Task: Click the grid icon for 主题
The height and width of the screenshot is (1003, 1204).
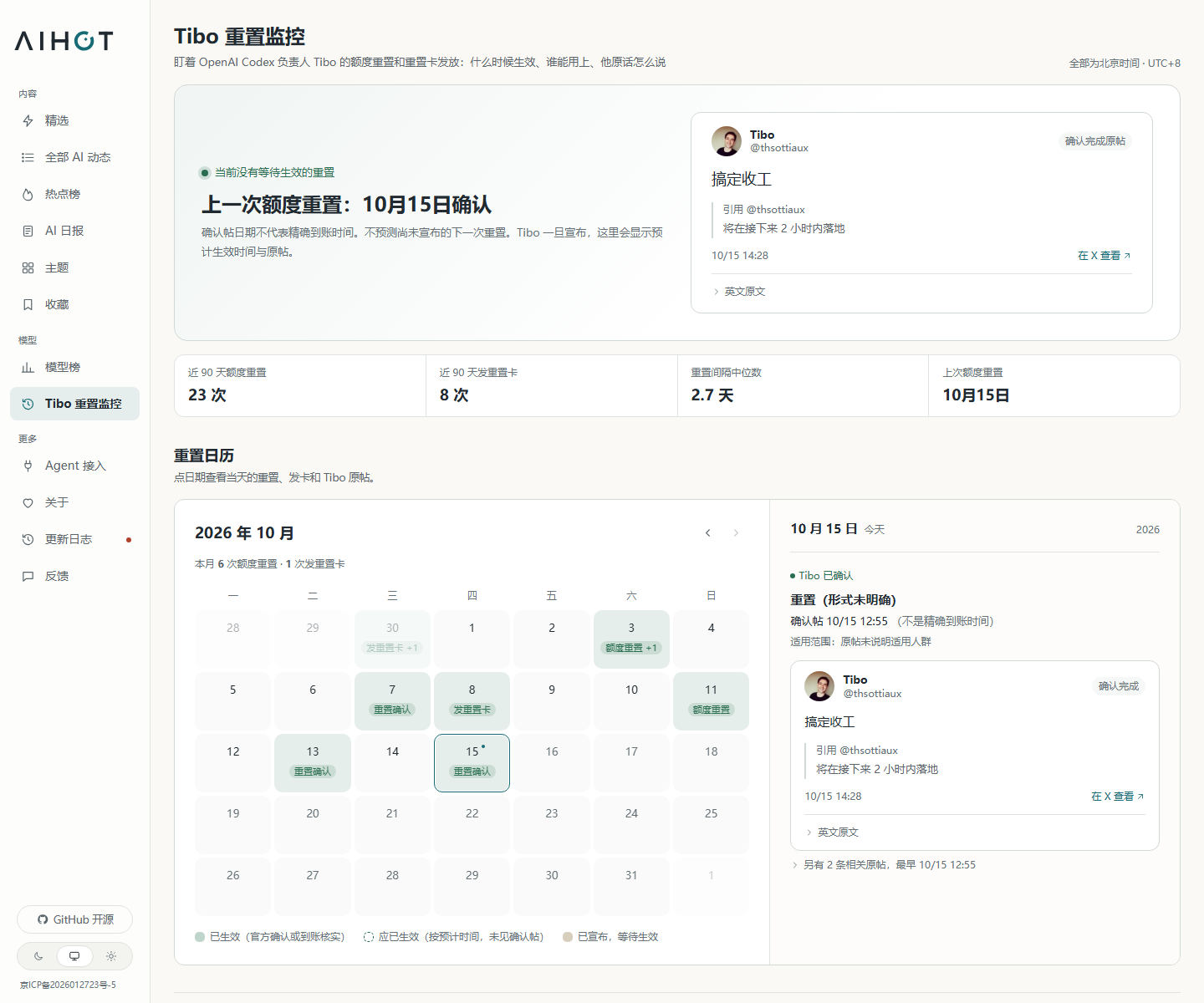Action: tap(28, 267)
